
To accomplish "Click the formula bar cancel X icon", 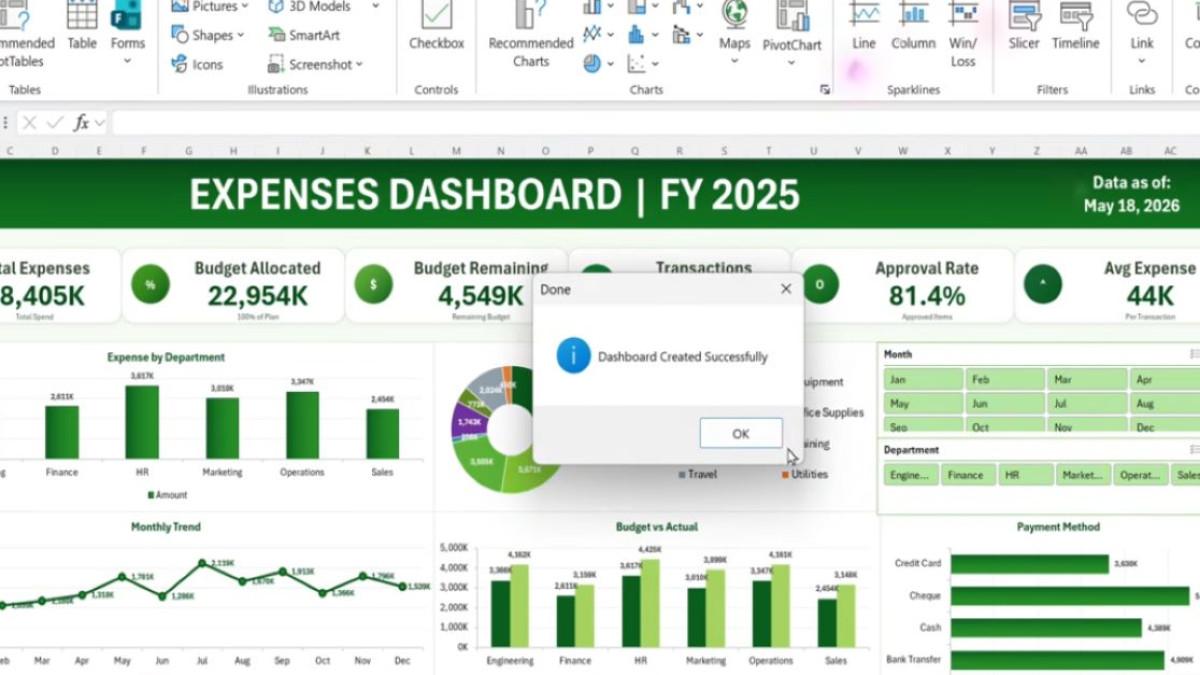I will click(29, 123).
